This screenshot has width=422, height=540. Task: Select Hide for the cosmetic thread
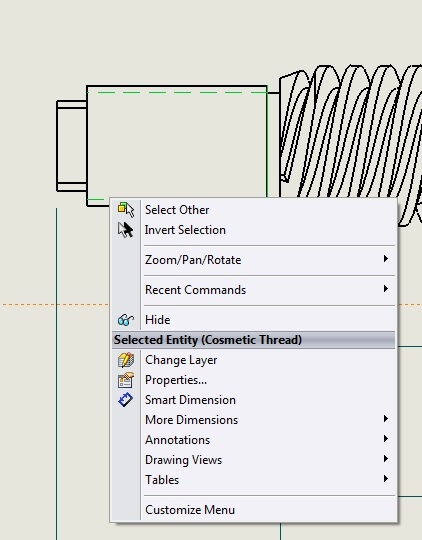point(253,320)
